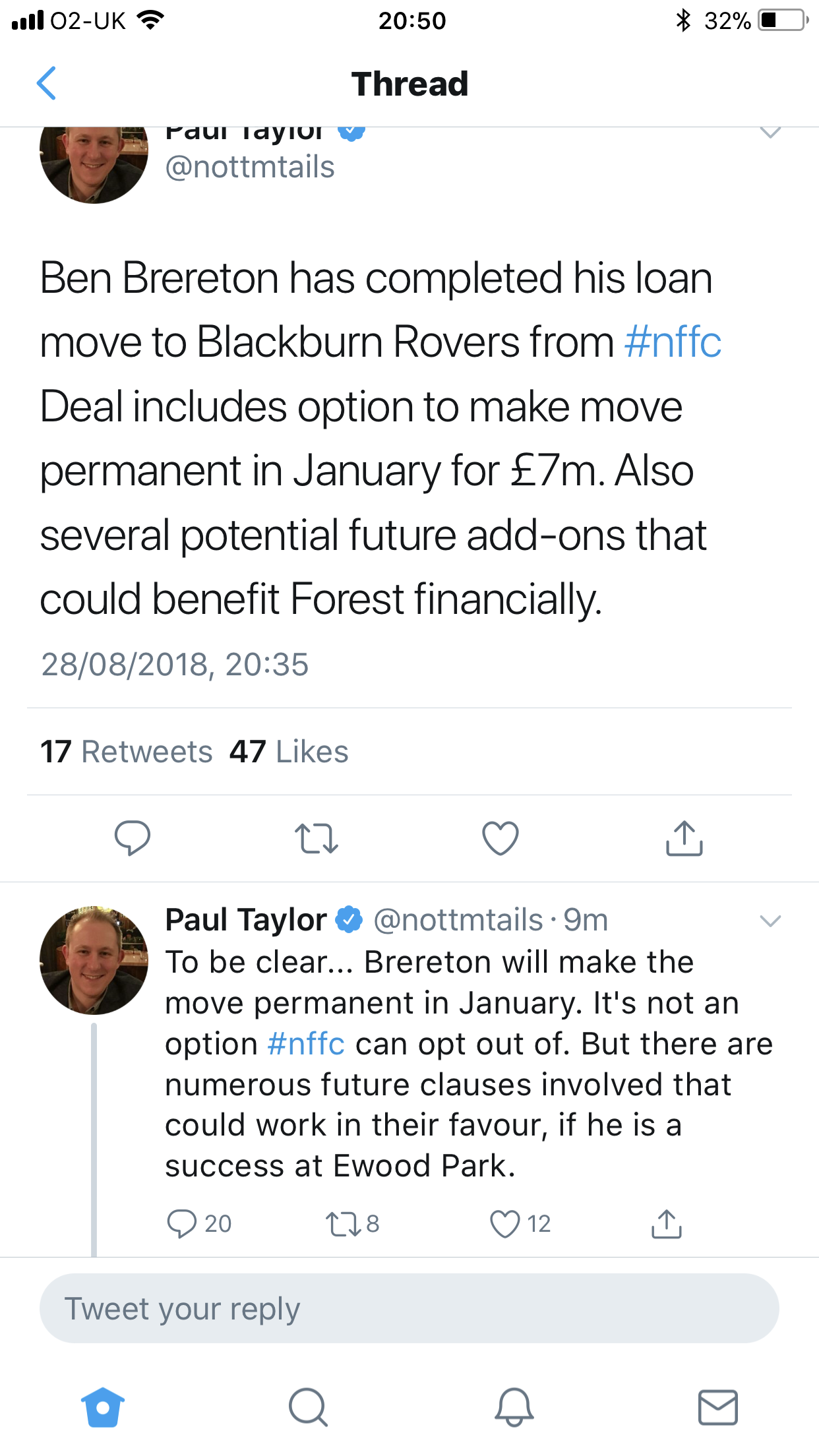The image size is (819, 1456).
Task: Open the Home tab in bottom bar
Action: point(102,1407)
